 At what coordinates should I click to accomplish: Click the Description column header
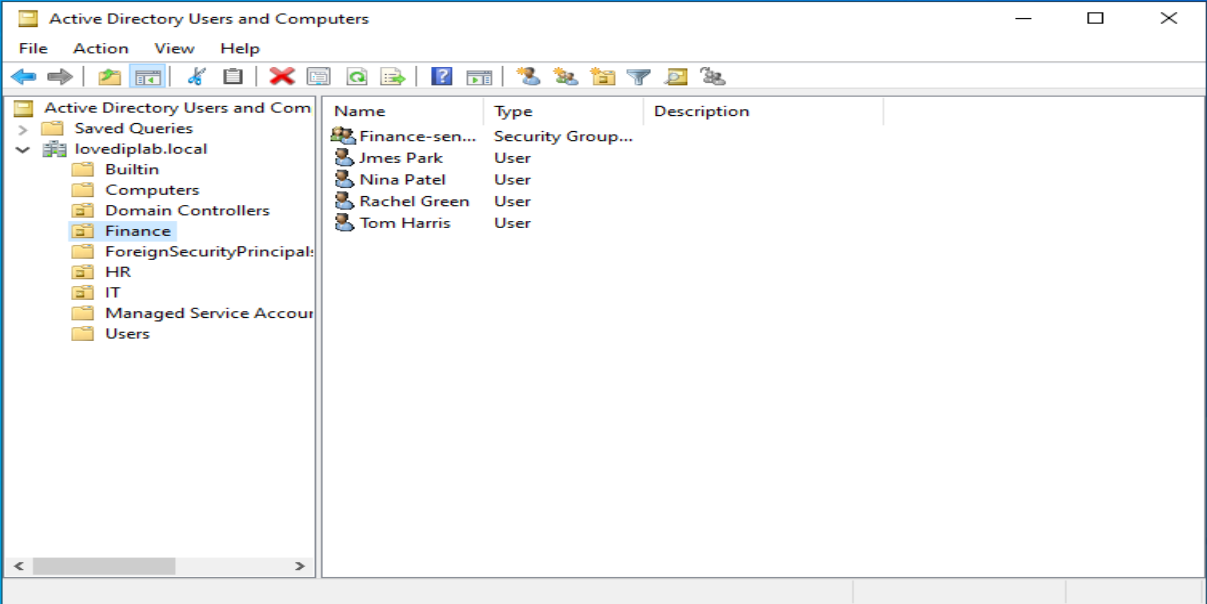tap(701, 111)
